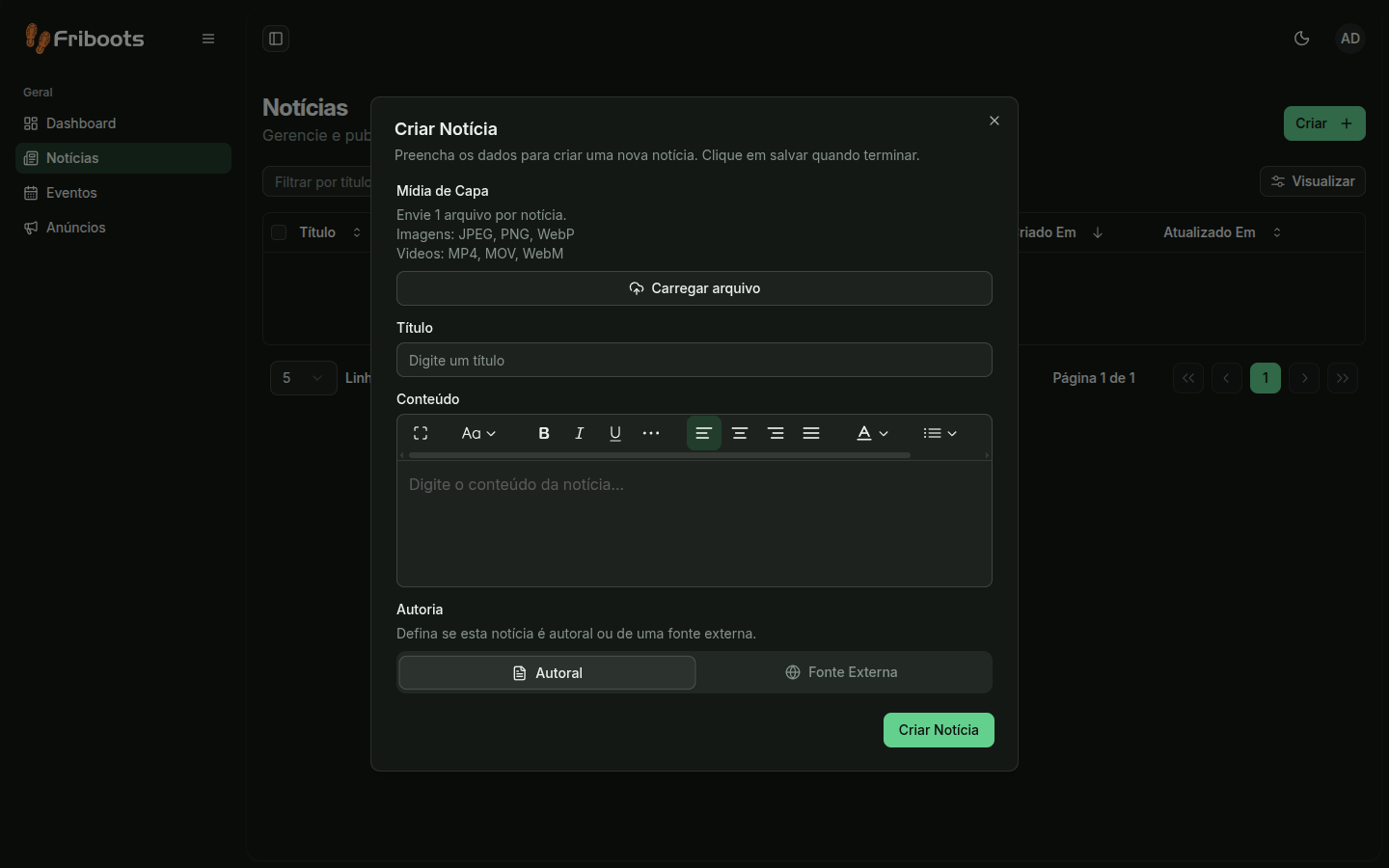Center-align the content text

tap(740, 433)
